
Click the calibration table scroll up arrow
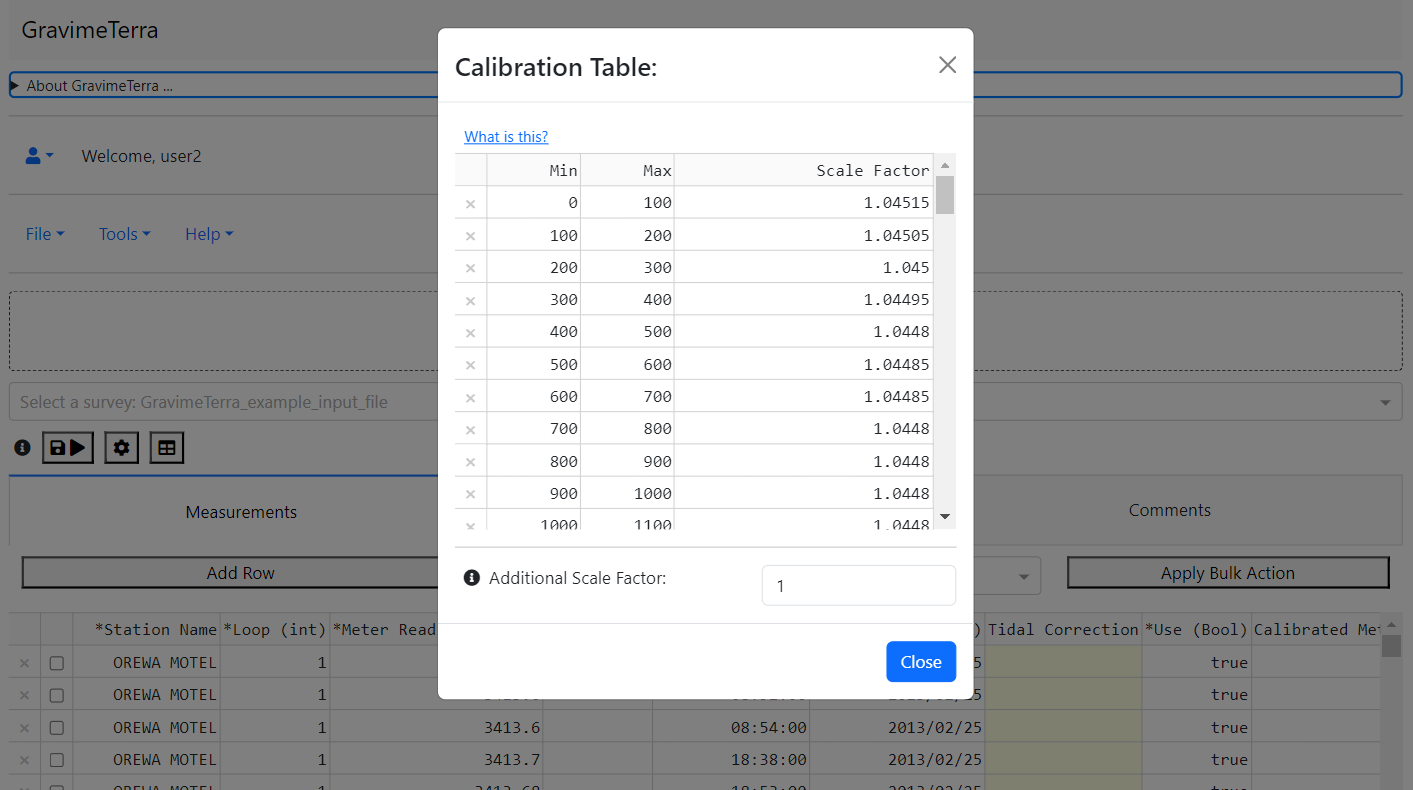945,164
